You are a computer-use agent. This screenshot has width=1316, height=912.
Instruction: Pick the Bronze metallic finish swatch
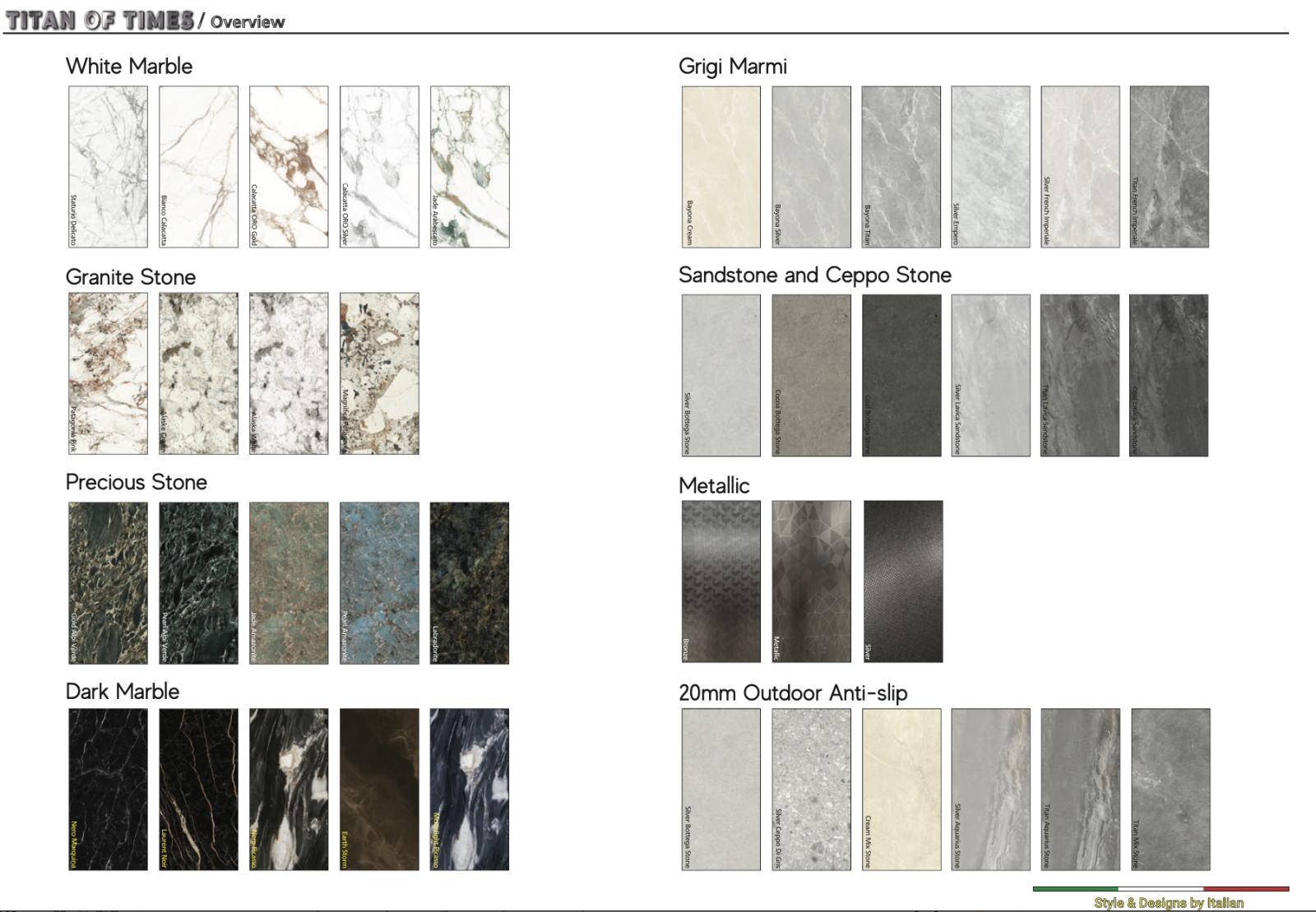coord(721,581)
